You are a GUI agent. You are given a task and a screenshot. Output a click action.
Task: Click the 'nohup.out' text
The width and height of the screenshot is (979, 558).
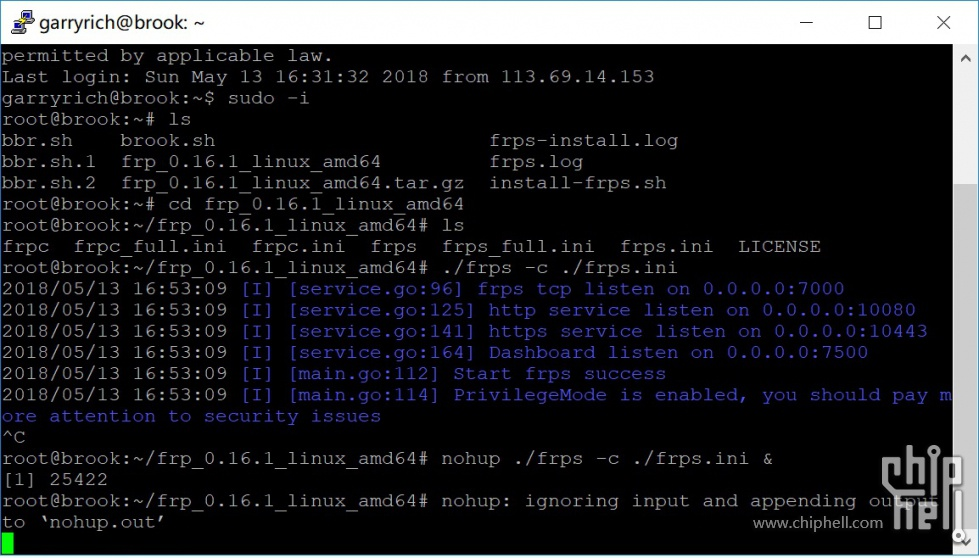point(96,522)
